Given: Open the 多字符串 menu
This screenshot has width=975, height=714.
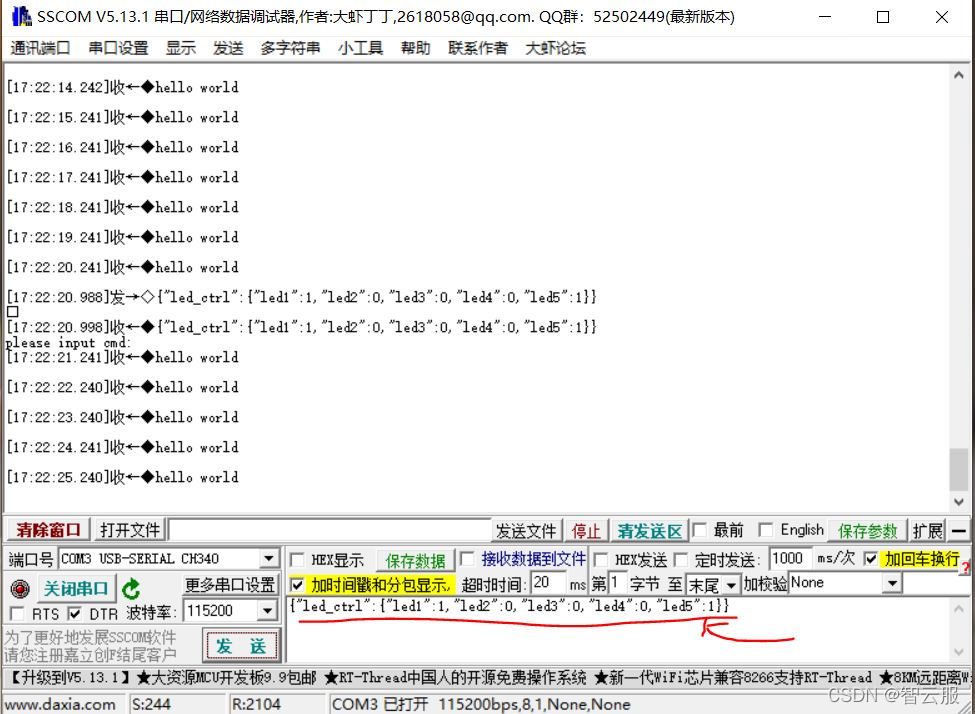Looking at the screenshot, I should tap(290, 48).
